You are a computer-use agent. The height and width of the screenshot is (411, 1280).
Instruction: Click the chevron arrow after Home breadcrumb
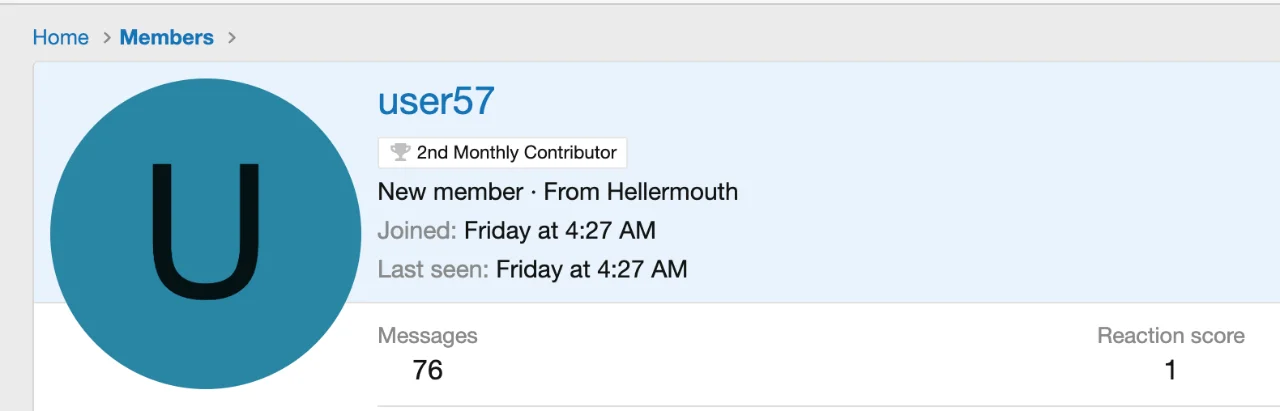click(x=106, y=38)
